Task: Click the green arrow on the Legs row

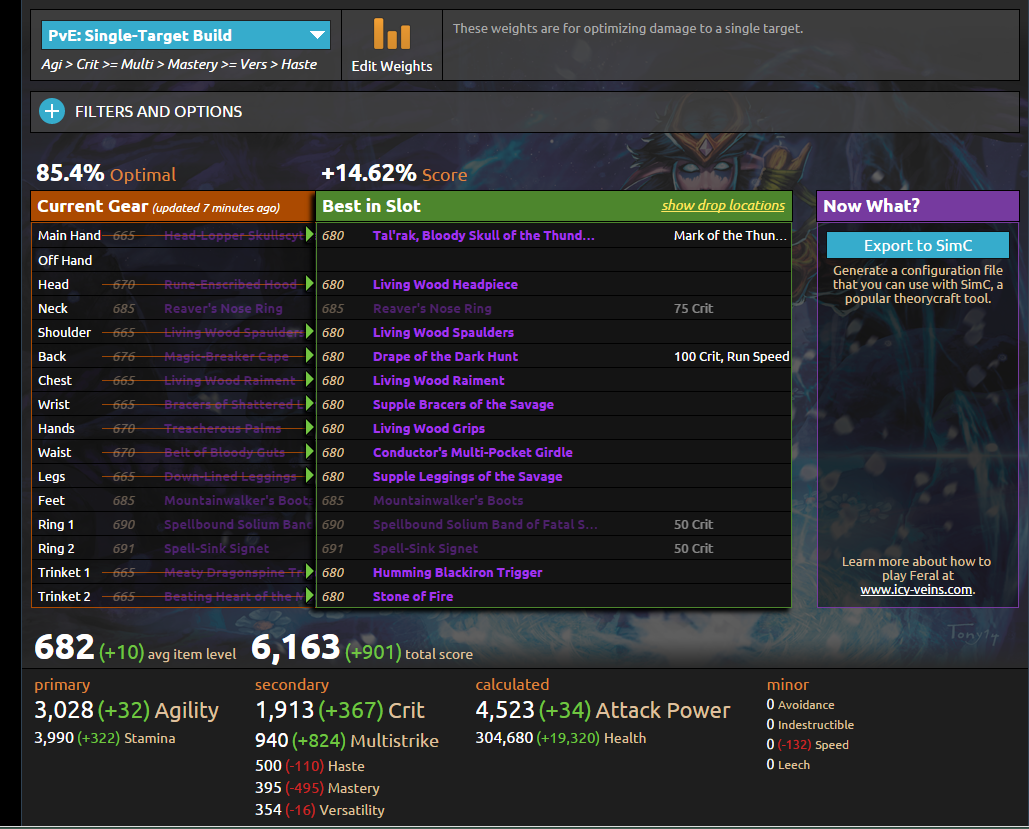Action: (x=310, y=476)
